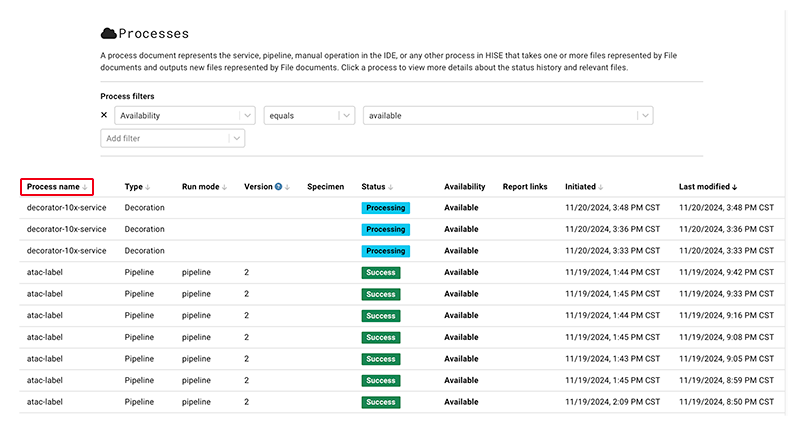The width and height of the screenshot is (800, 422).
Task: Expand the available value dropdown
Action: [x=644, y=116]
